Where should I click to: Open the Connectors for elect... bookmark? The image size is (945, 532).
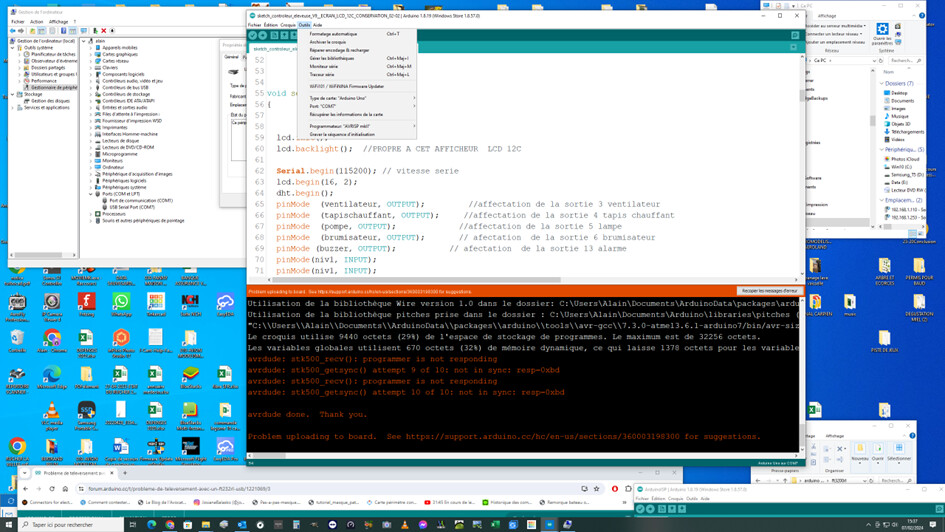pyautogui.click(x=48, y=502)
